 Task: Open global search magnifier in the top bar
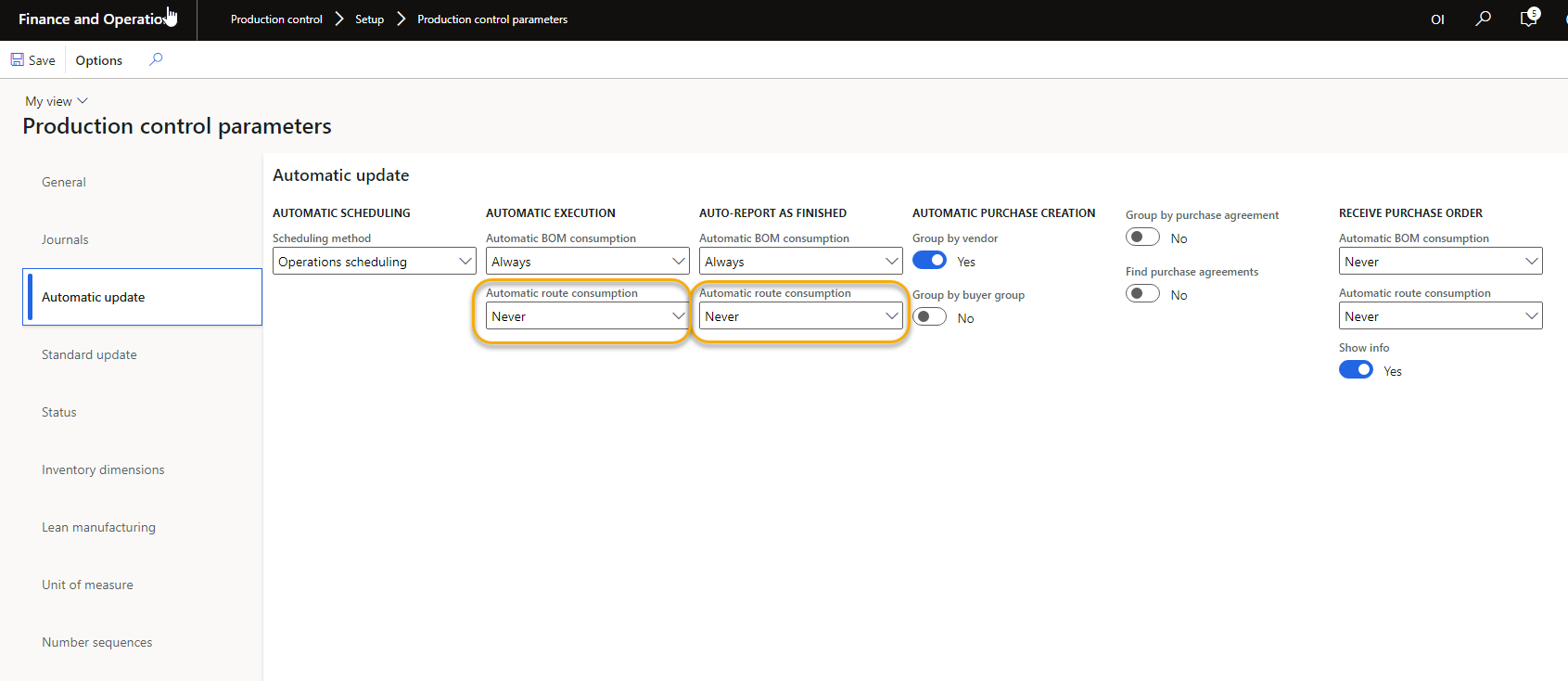(1483, 19)
